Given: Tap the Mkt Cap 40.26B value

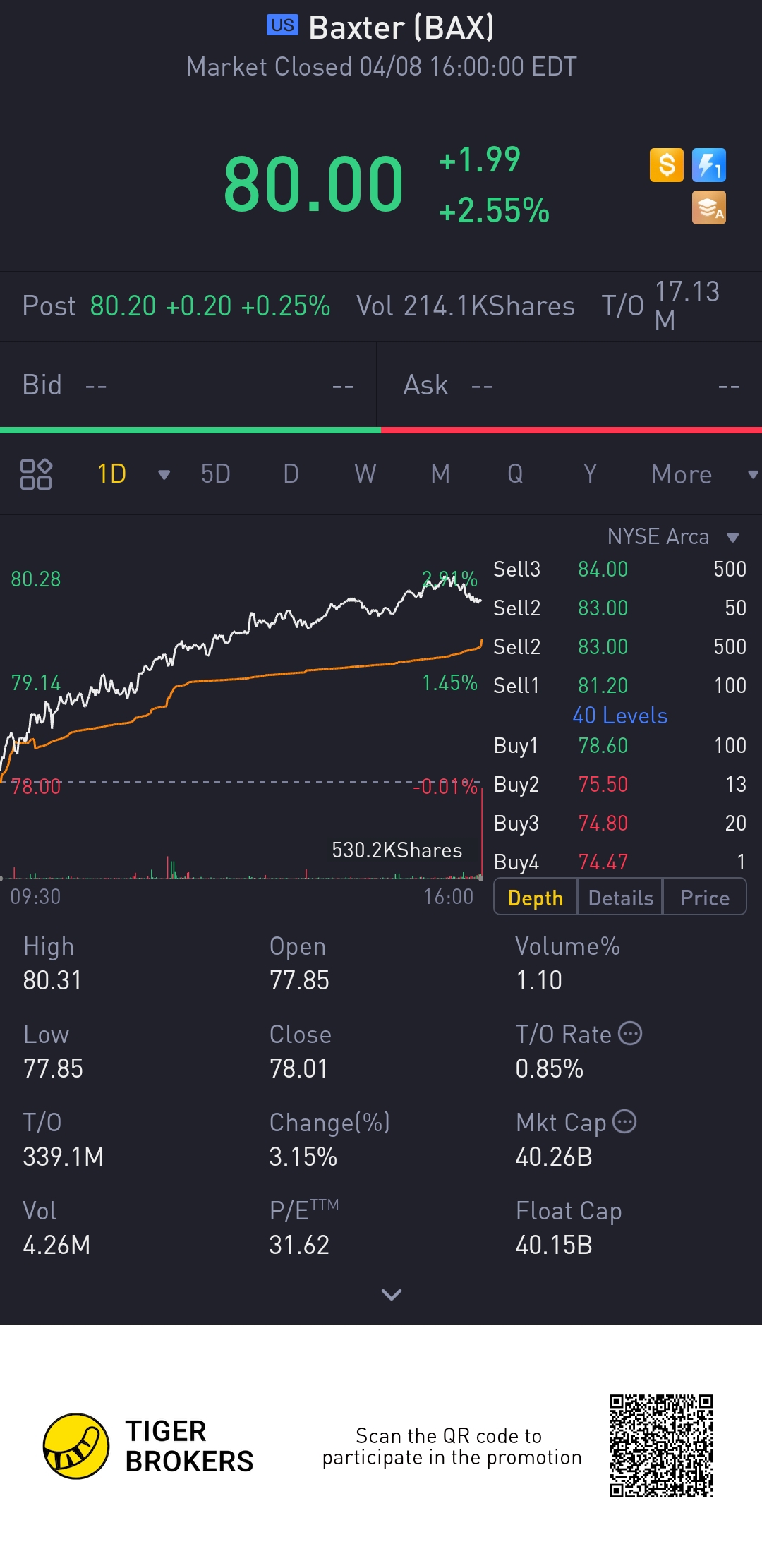Looking at the screenshot, I should [554, 1157].
